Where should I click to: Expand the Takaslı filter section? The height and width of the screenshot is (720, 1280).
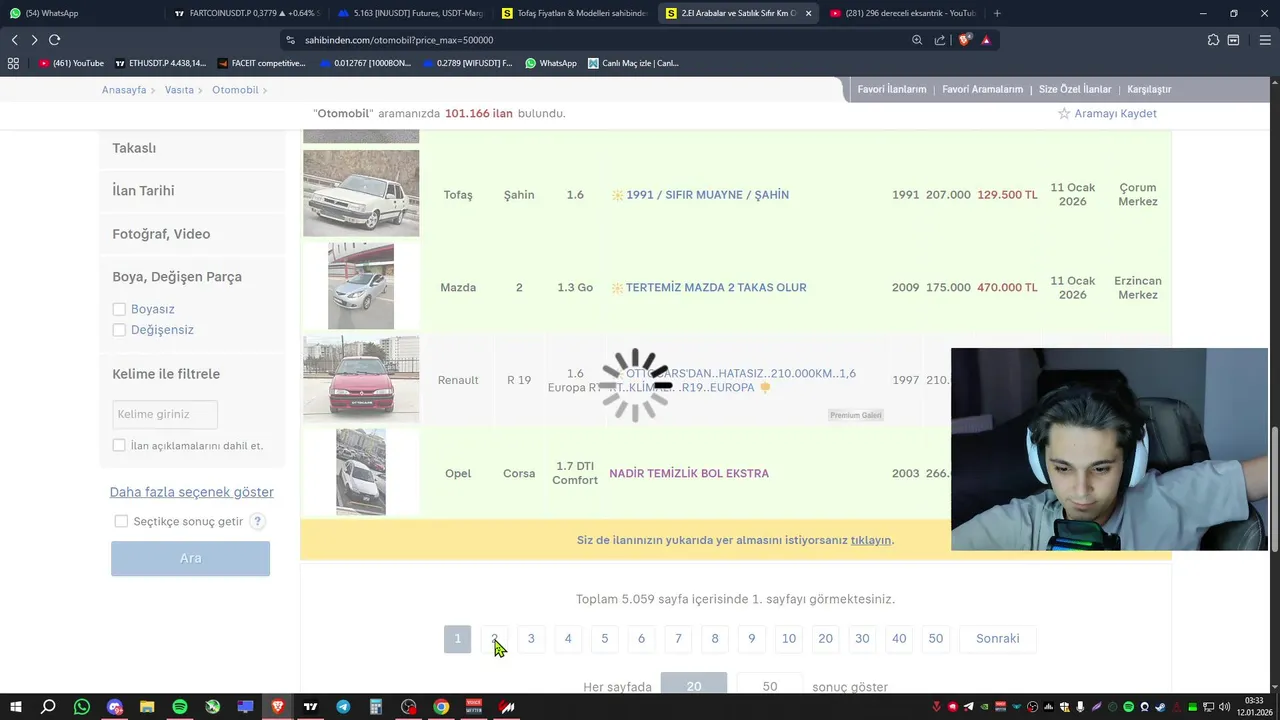[x=192, y=148]
